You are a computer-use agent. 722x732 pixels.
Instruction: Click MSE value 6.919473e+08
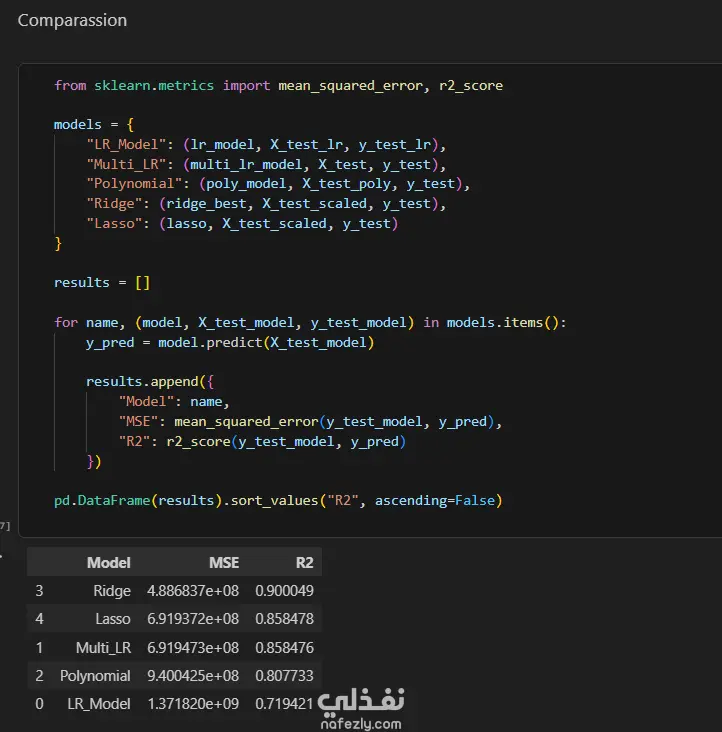(x=193, y=648)
